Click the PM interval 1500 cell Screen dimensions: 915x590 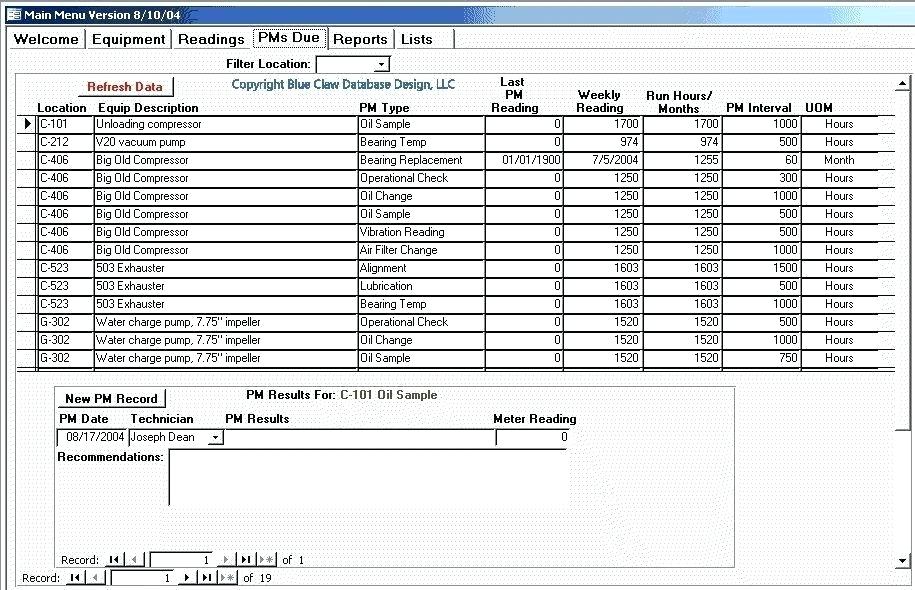click(762, 268)
